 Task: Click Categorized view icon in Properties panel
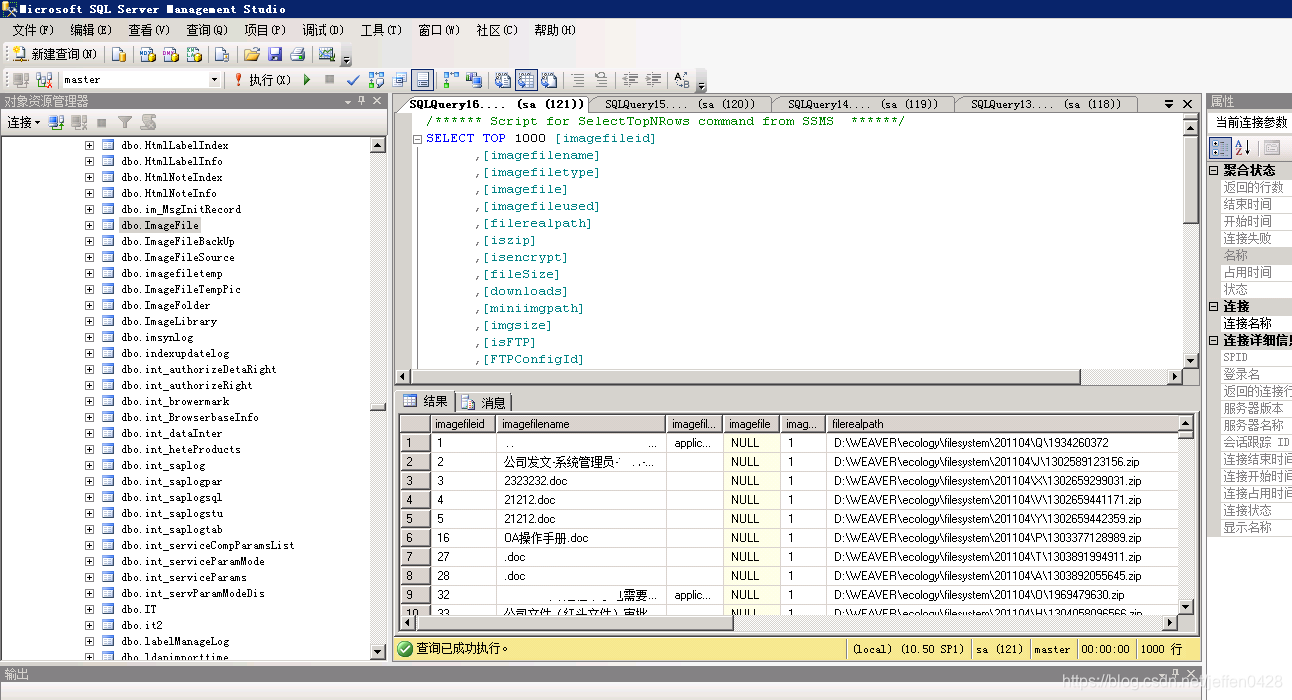click(x=1221, y=148)
